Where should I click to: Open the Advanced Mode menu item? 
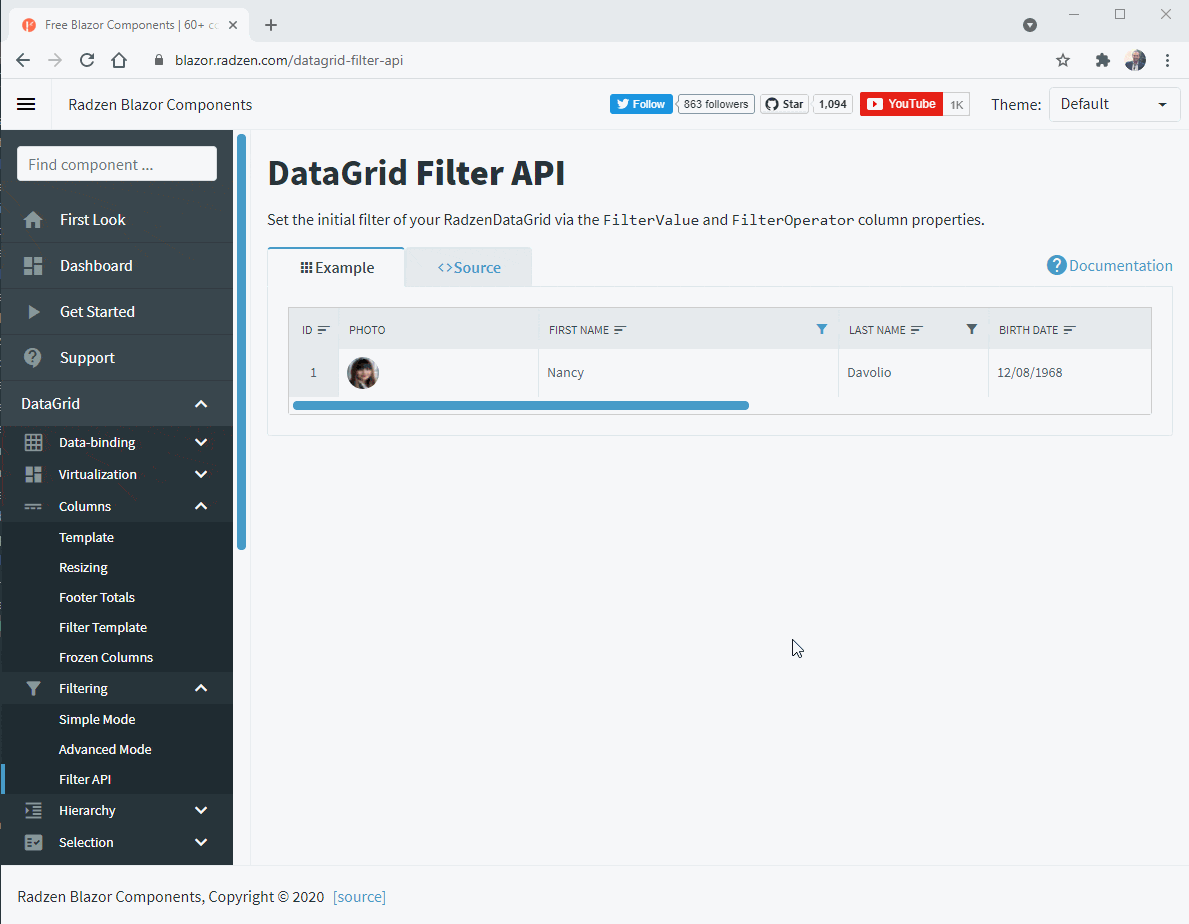(105, 750)
